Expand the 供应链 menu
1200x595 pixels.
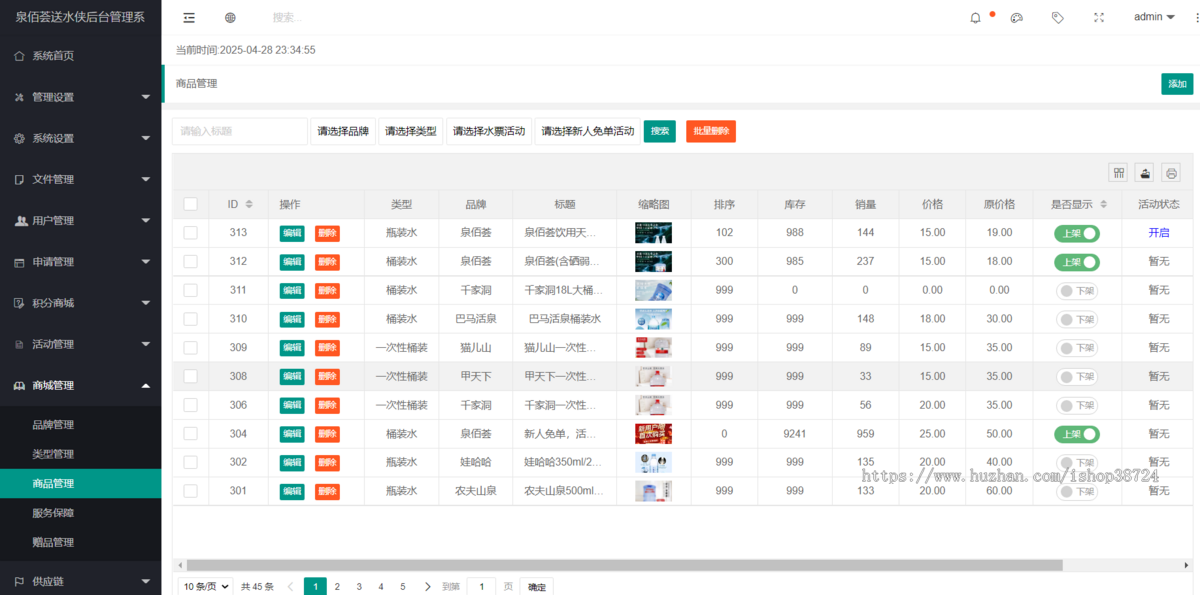tap(80, 580)
